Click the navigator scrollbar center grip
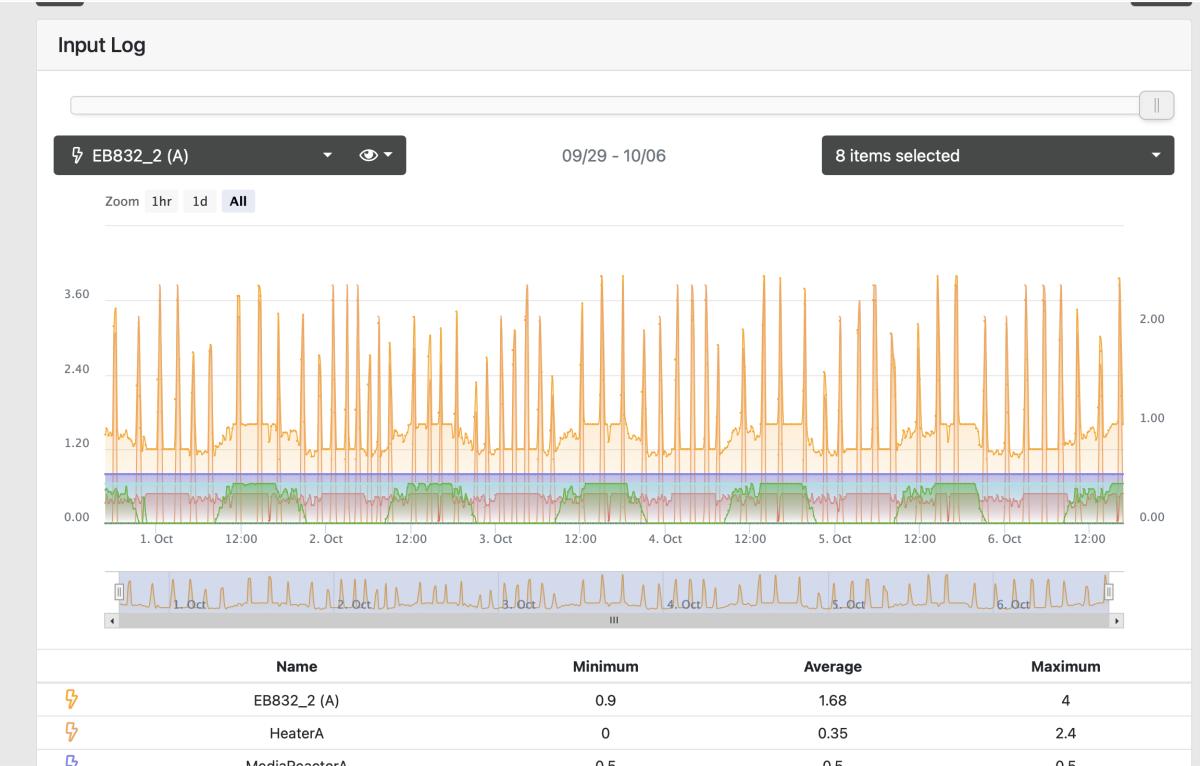 (x=614, y=621)
